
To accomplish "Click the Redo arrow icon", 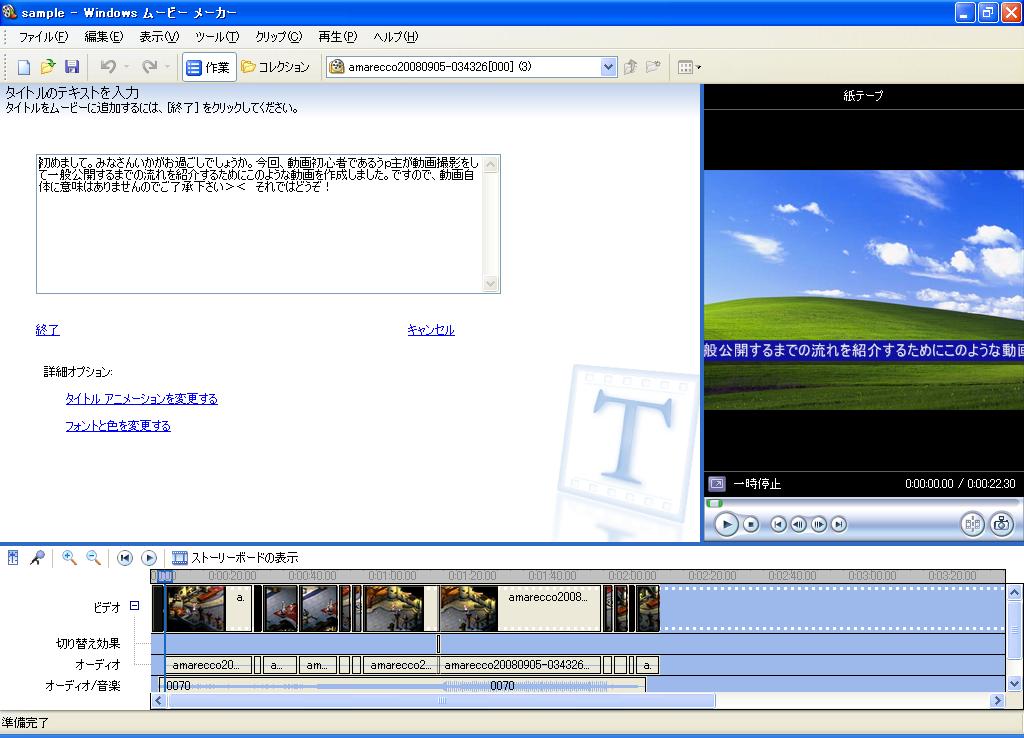I will (x=150, y=67).
